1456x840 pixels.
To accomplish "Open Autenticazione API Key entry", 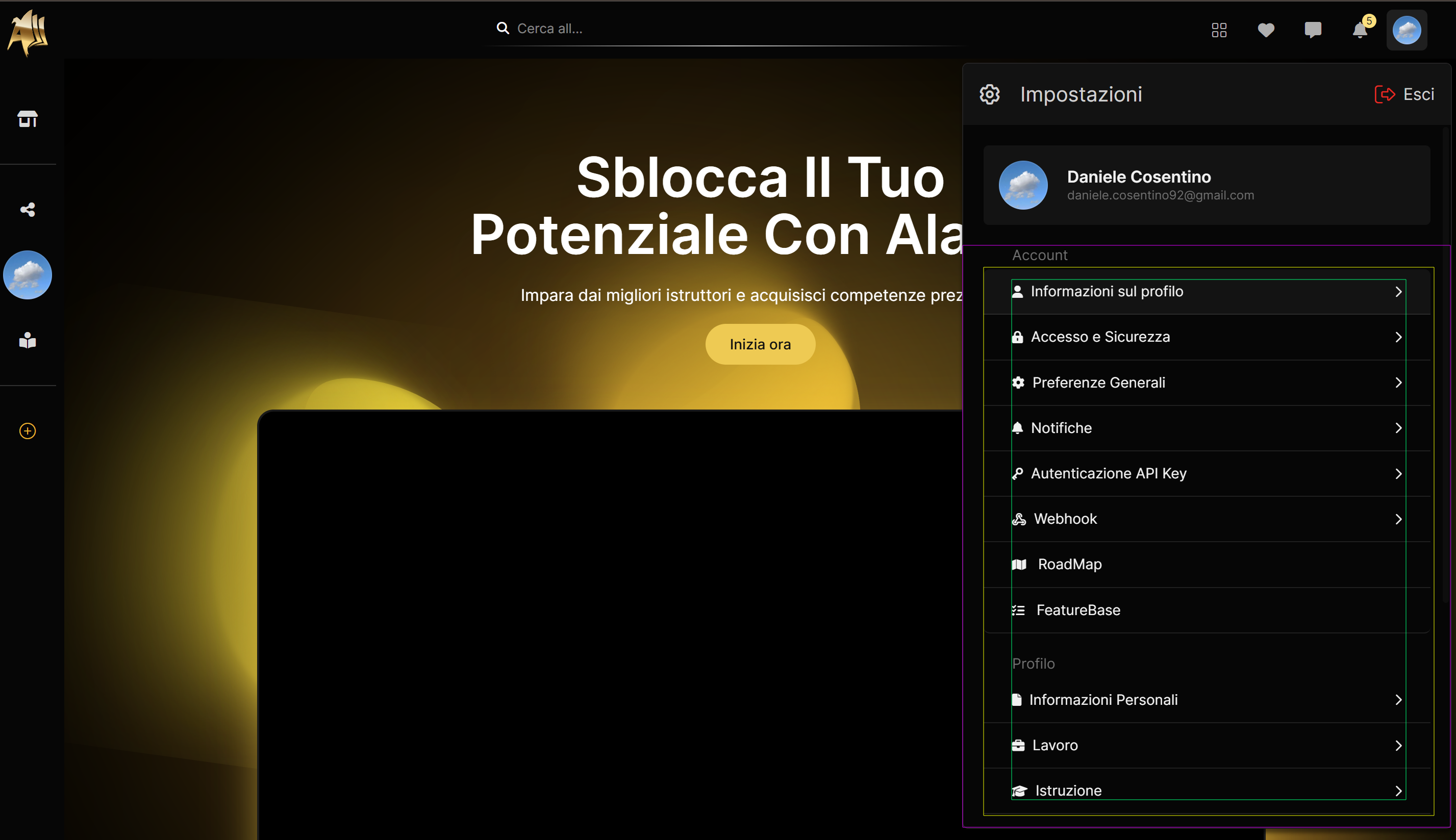I will coord(1207,474).
